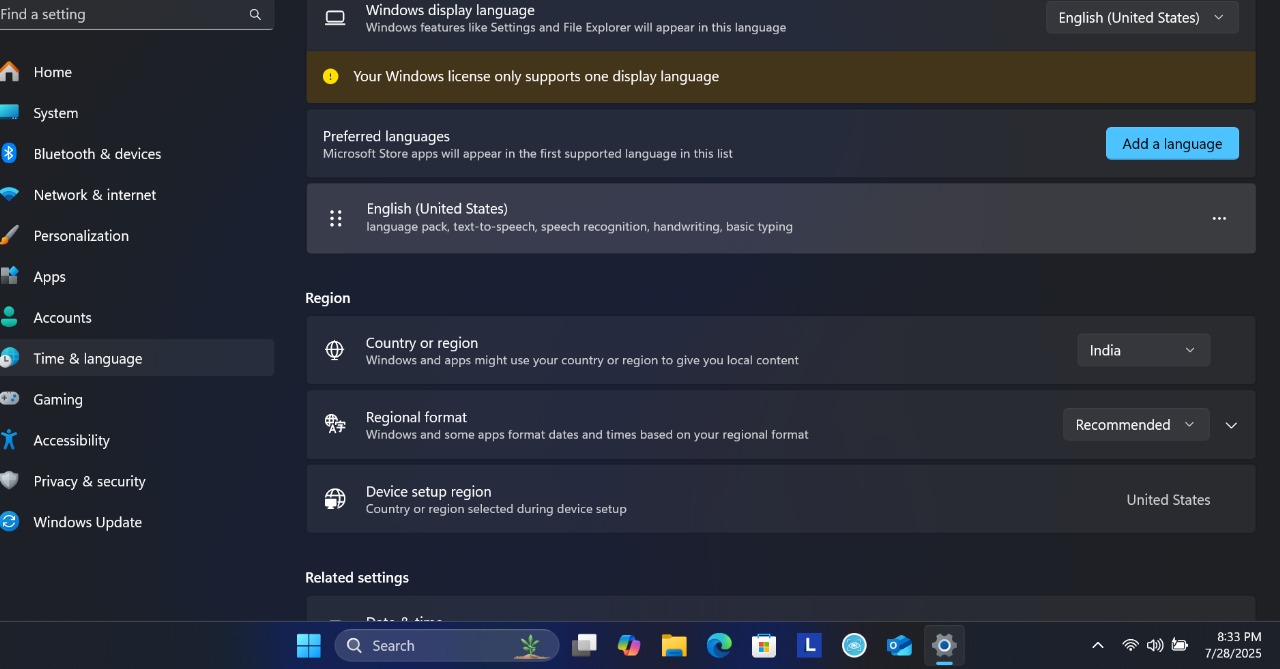The height and width of the screenshot is (669, 1280).
Task: Click the Country or region globe icon
Action: point(335,350)
